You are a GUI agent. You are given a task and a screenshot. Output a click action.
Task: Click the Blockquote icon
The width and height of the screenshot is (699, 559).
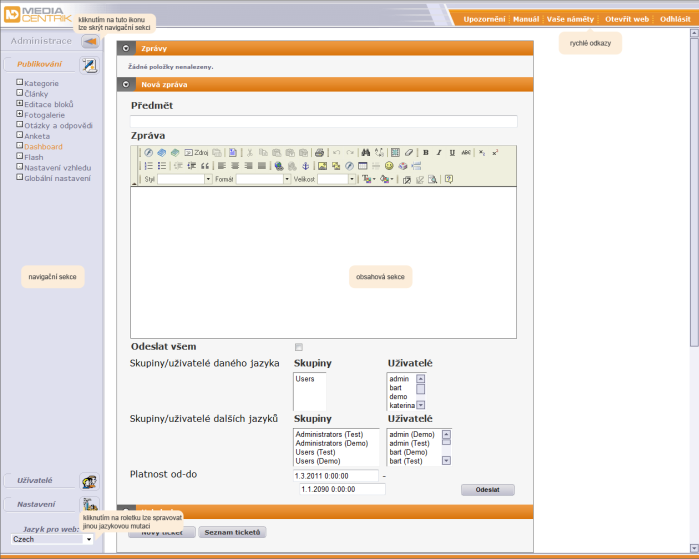coord(205,166)
